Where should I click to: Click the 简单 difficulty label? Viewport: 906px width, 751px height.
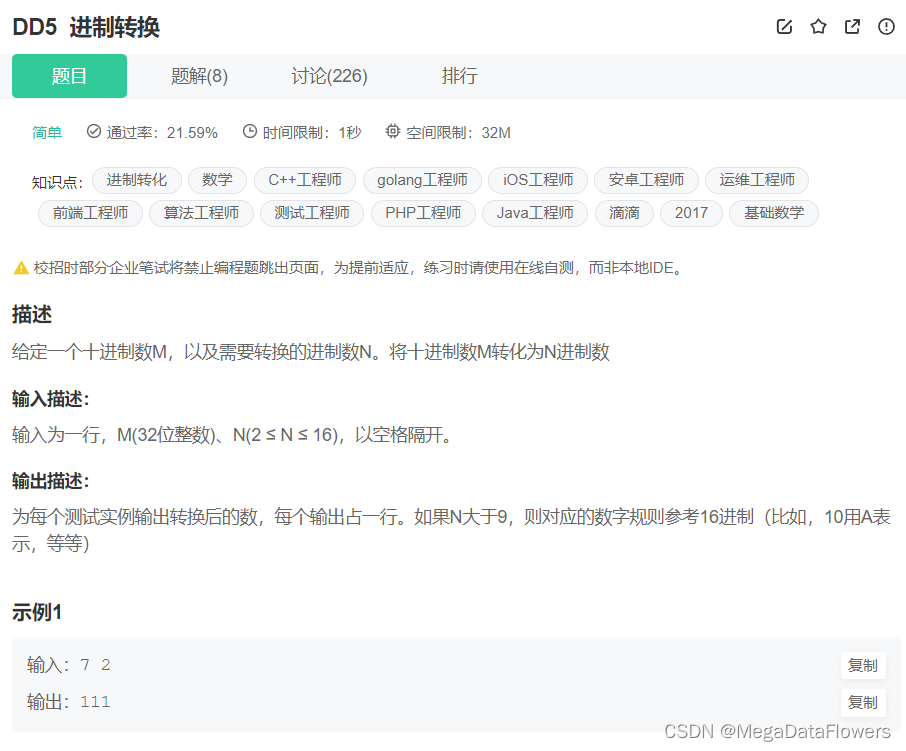pyautogui.click(x=47, y=131)
